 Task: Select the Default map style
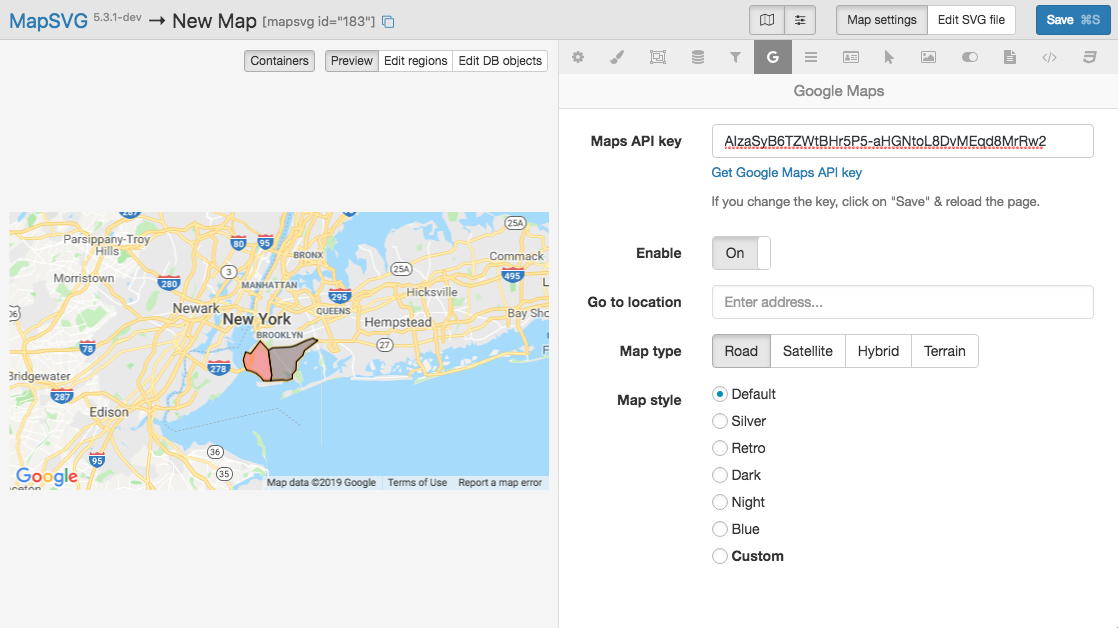719,394
